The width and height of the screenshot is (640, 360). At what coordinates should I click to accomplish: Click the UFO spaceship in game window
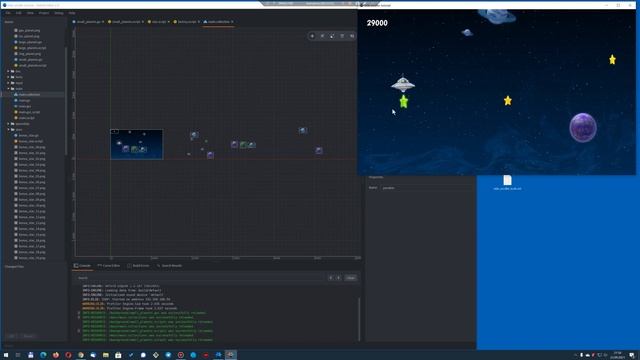[403, 83]
